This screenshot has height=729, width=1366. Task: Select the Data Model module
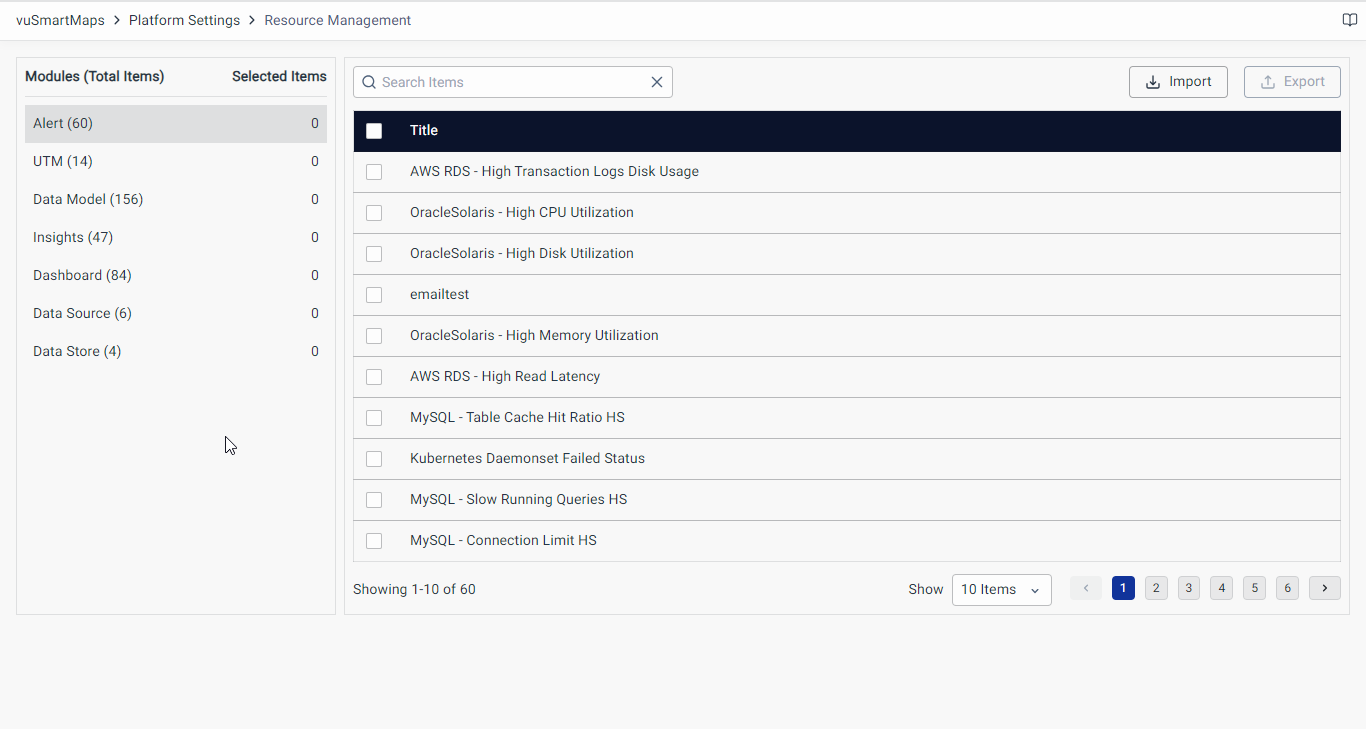pyautogui.click(x=88, y=199)
